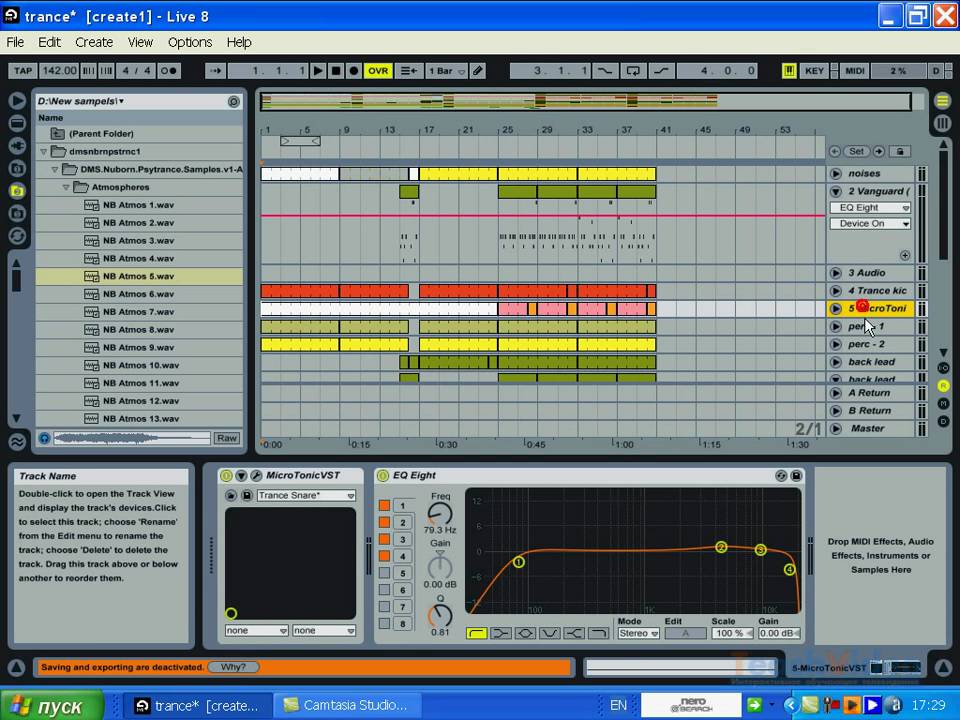Toggle the Follow arrow button
Image resolution: width=960 pixels, height=720 pixels.
(x=216, y=71)
